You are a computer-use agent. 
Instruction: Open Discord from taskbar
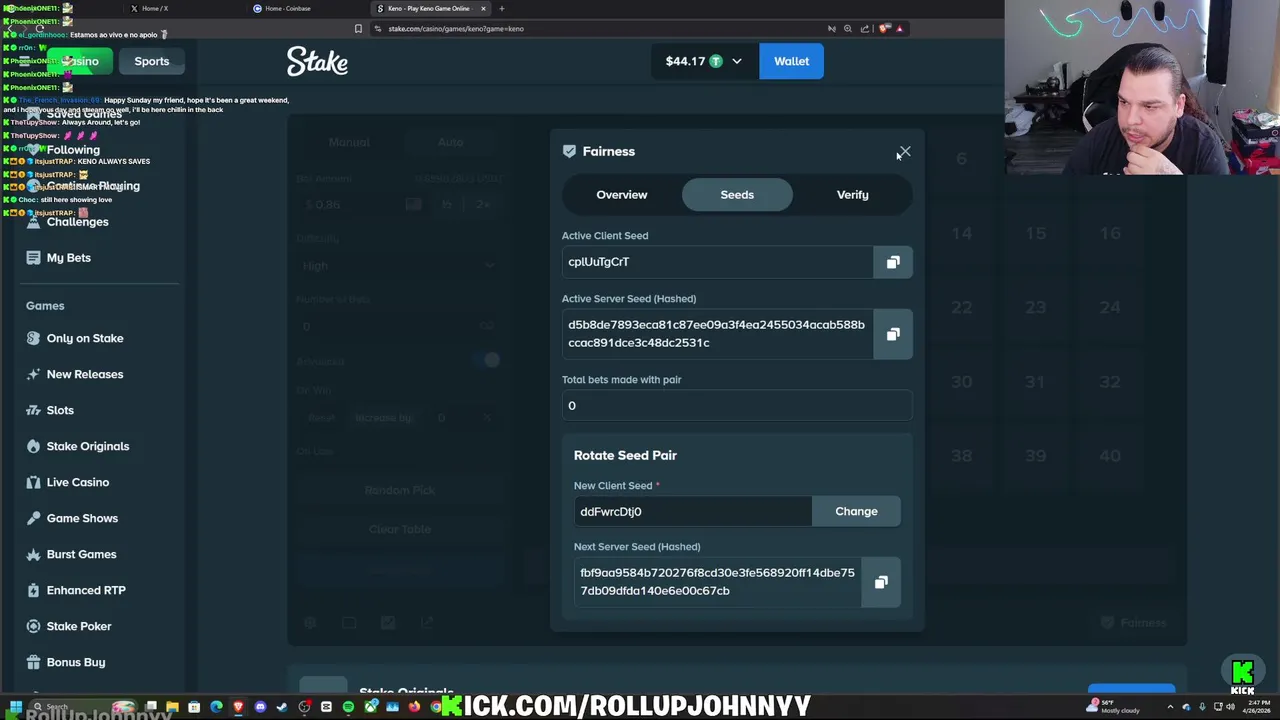coord(260,707)
